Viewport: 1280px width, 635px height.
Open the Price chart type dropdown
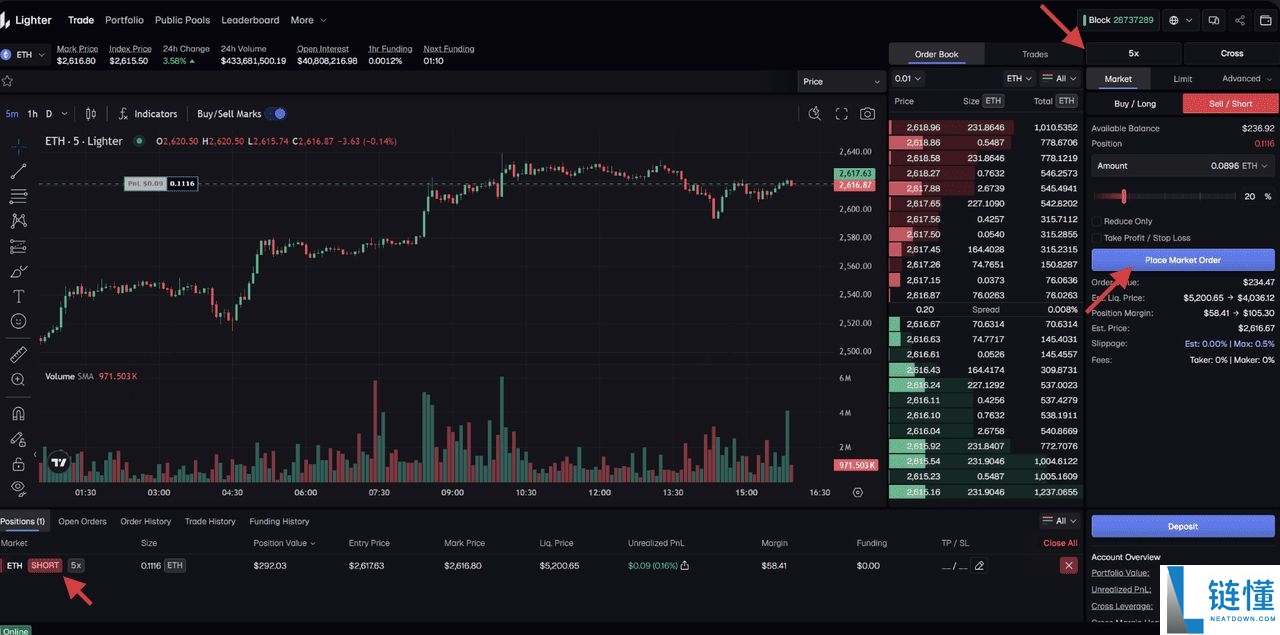point(842,81)
